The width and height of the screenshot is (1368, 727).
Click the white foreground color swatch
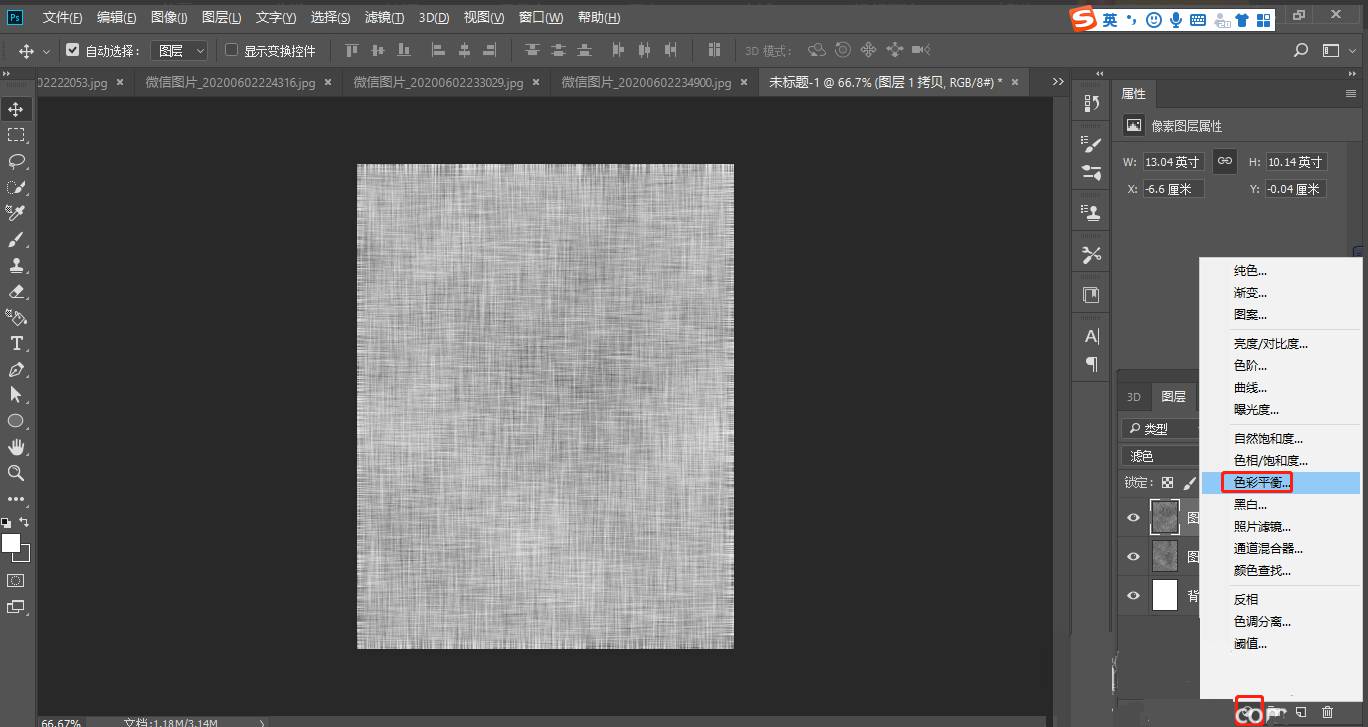coord(13,545)
